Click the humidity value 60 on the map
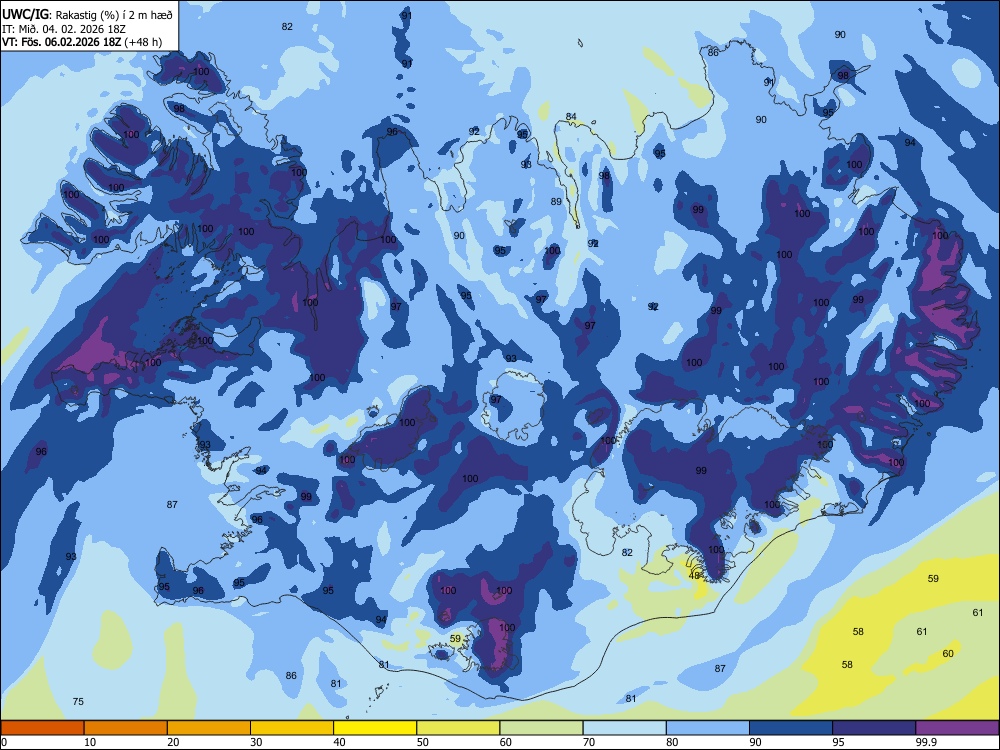The height and width of the screenshot is (750, 1000). pyautogui.click(x=948, y=653)
